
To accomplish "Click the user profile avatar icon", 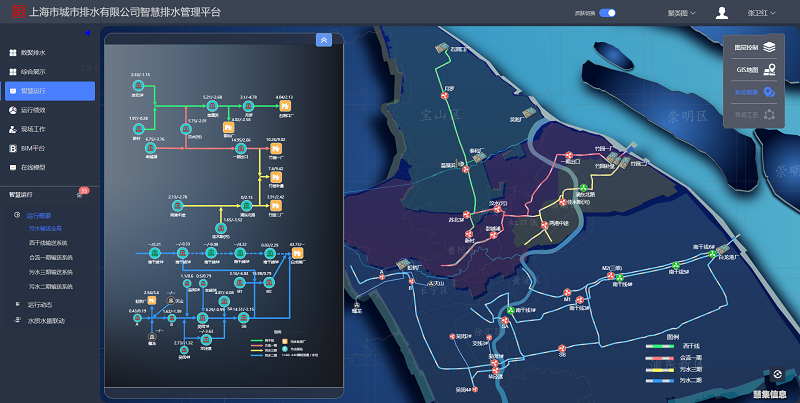I will (x=722, y=13).
